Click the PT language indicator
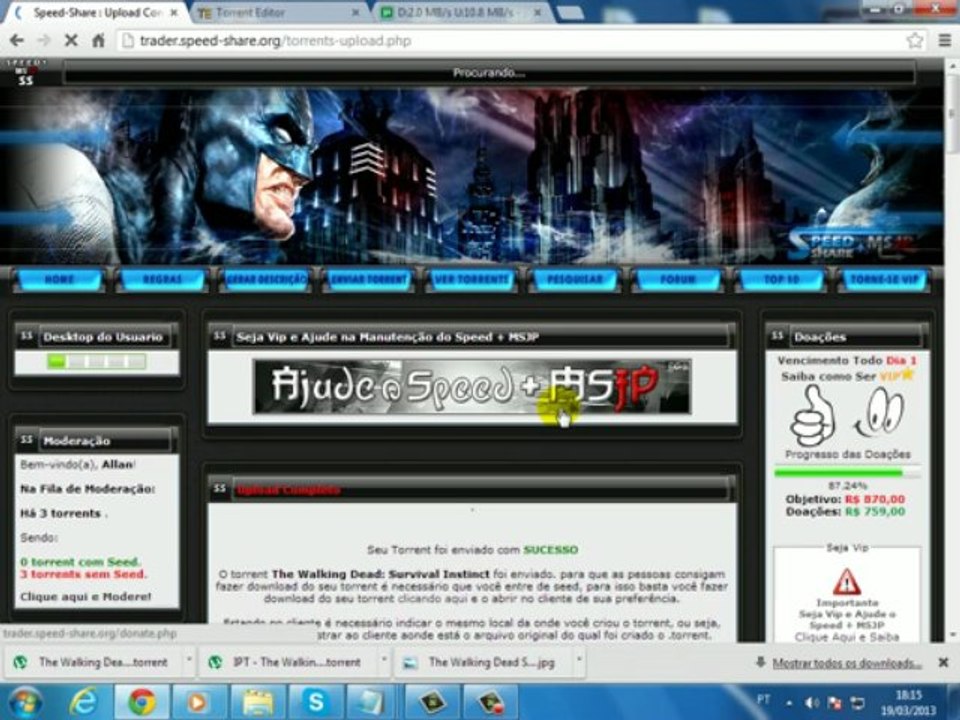Image resolution: width=960 pixels, height=720 pixels. point(763,699)
